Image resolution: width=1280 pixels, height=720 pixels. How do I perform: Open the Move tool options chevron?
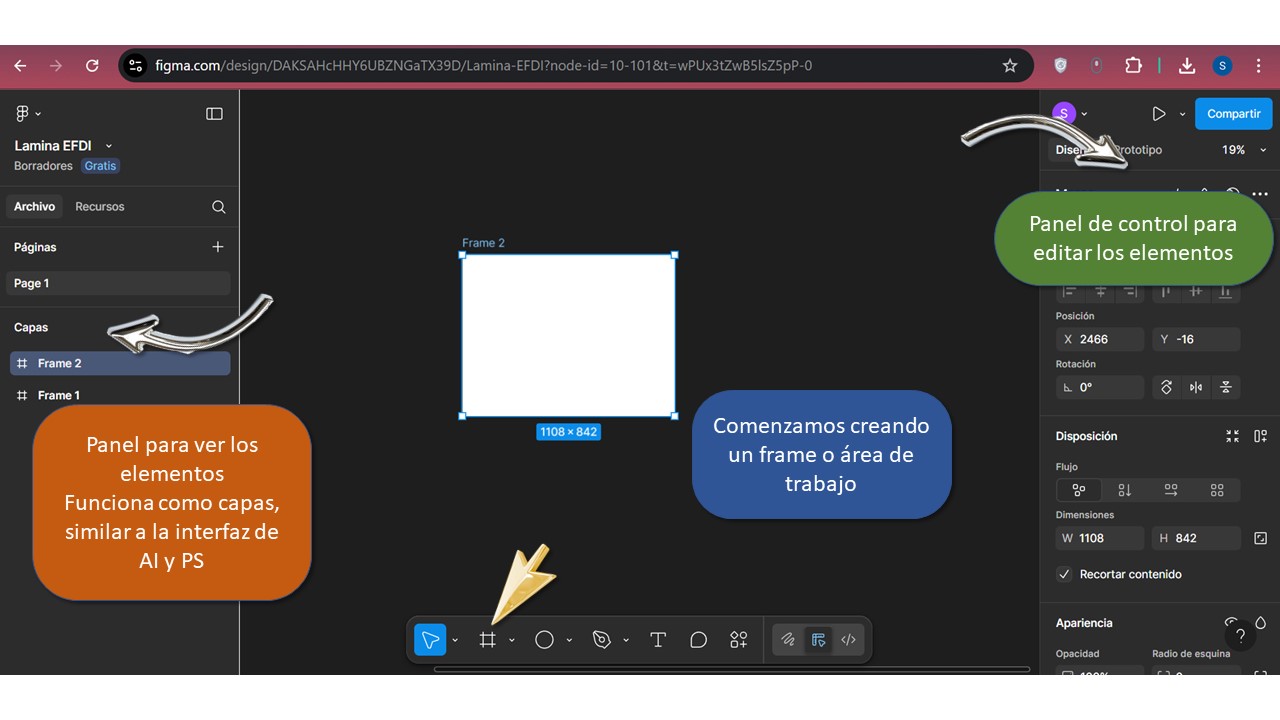pyautogui.click(x=455, y=640)
